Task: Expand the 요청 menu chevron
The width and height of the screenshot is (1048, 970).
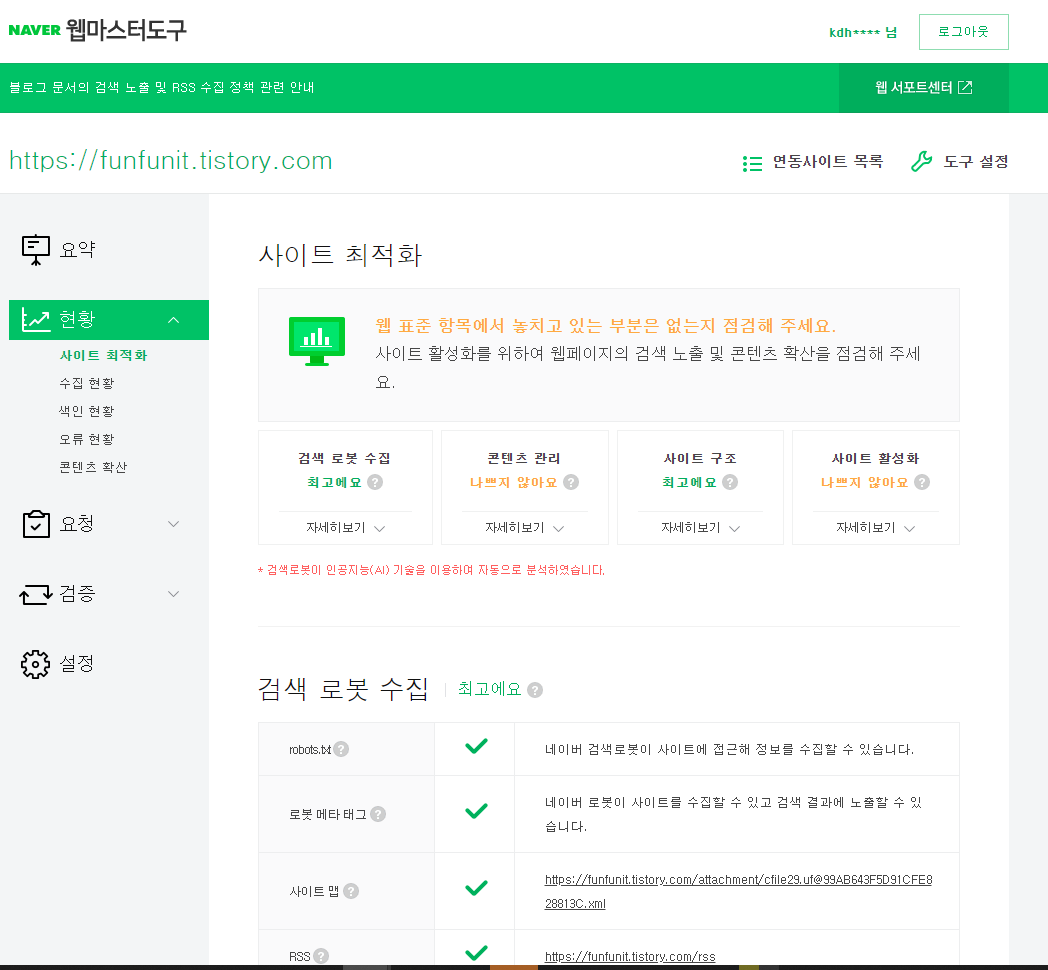Action: [174, 524]
